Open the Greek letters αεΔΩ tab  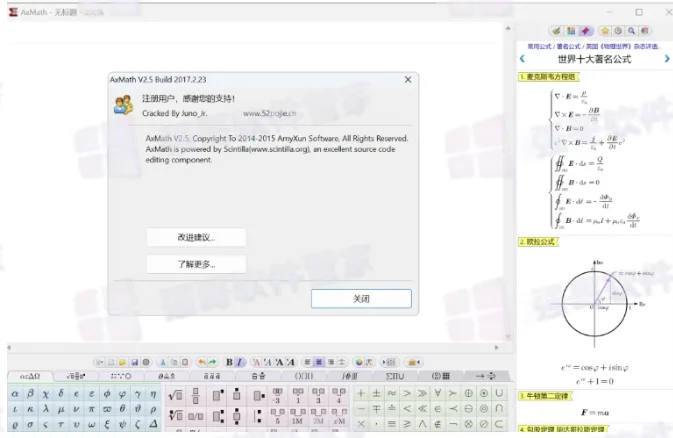[x=30, y=376]
